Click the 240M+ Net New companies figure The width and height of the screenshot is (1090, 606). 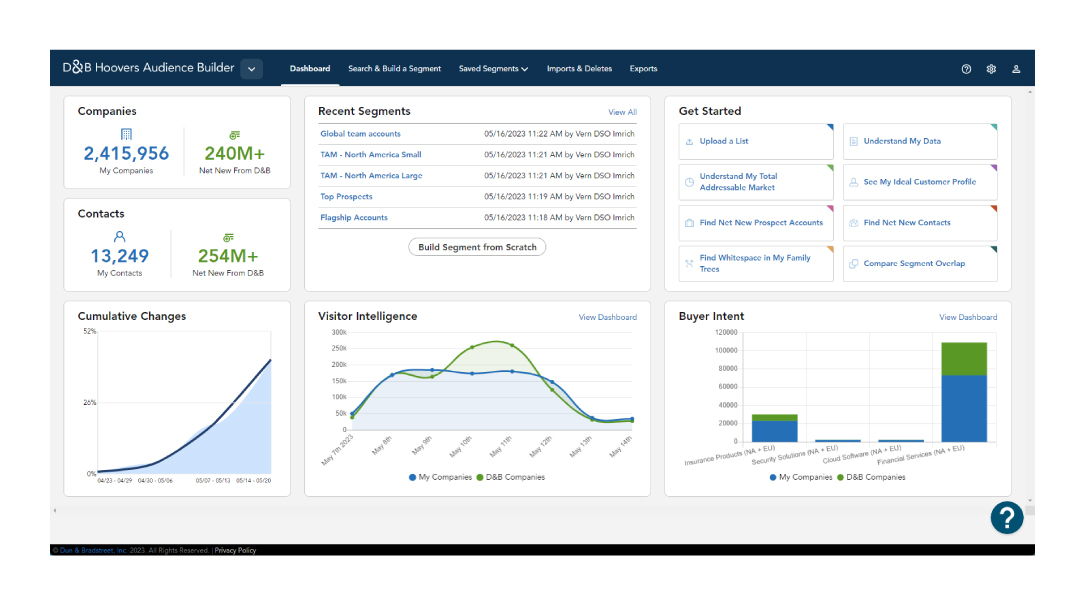(x=235, y=154)
